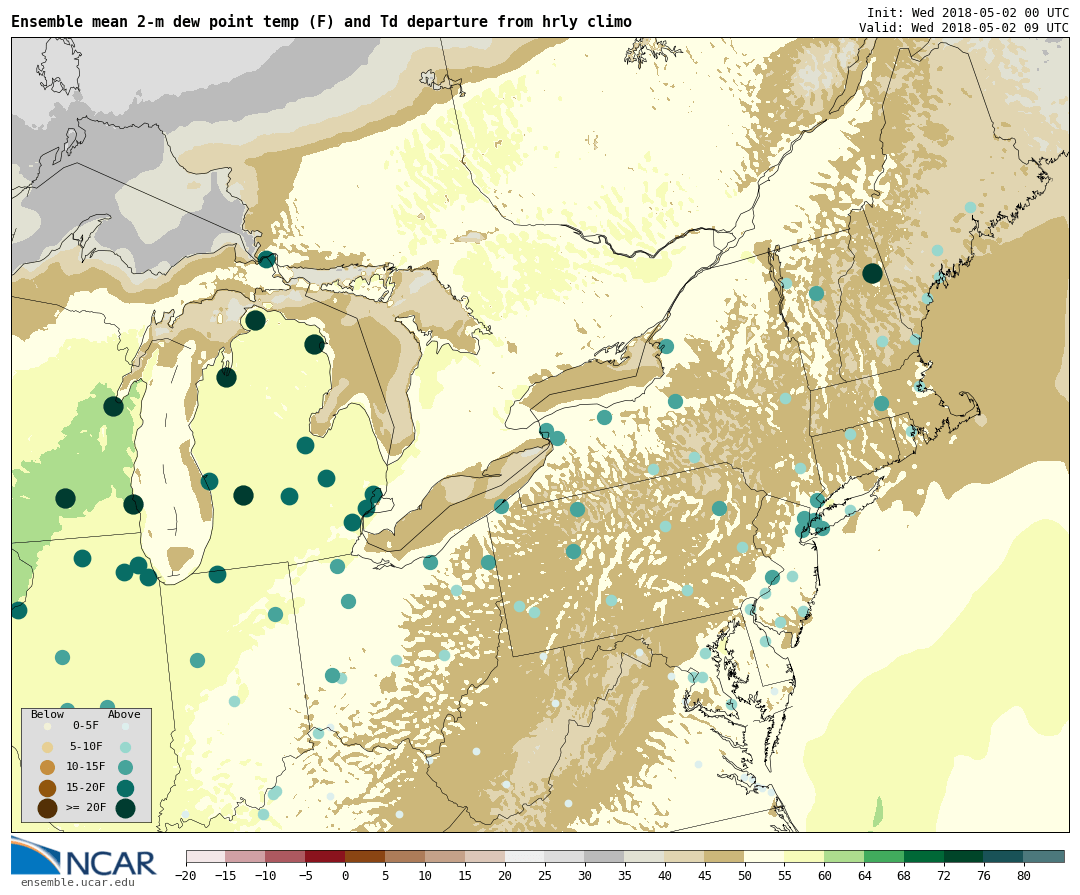
Task: Click the NCAR logo
Action: point(83,858)
